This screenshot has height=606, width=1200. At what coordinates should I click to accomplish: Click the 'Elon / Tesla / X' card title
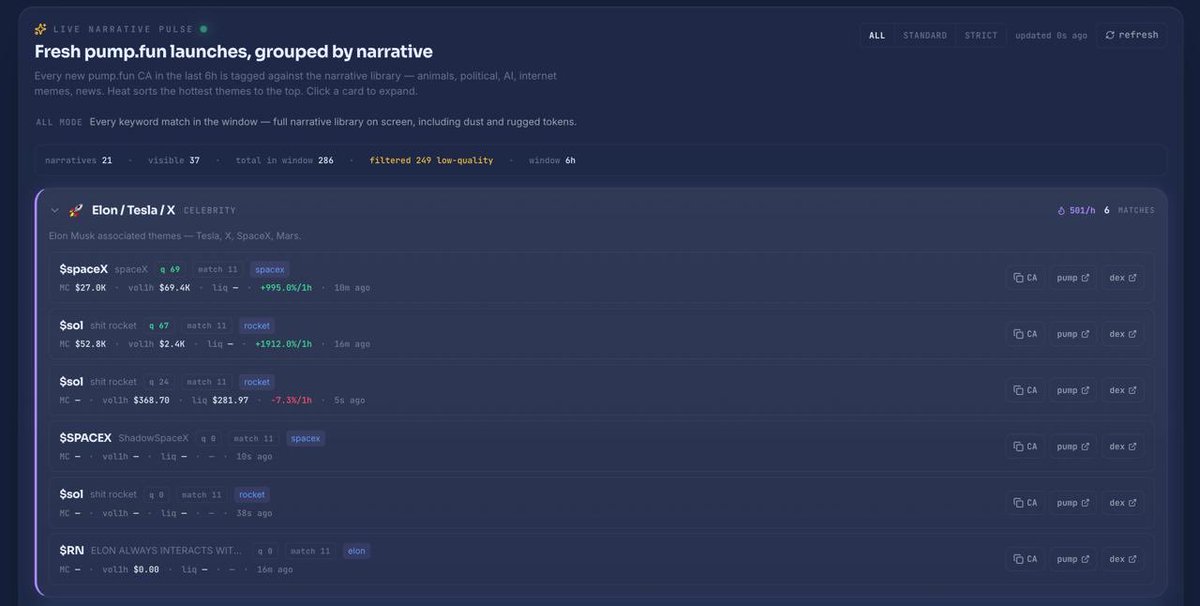coord(133,210)
